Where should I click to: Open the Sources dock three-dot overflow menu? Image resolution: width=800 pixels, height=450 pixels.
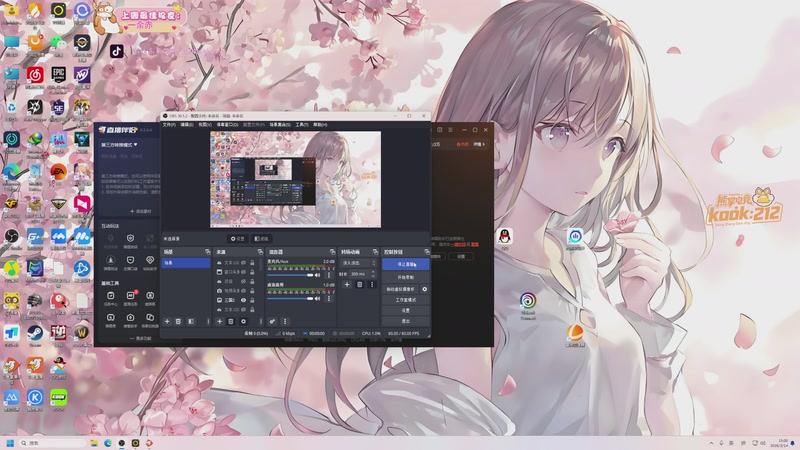pyautogui.click(x=261, y=321)
